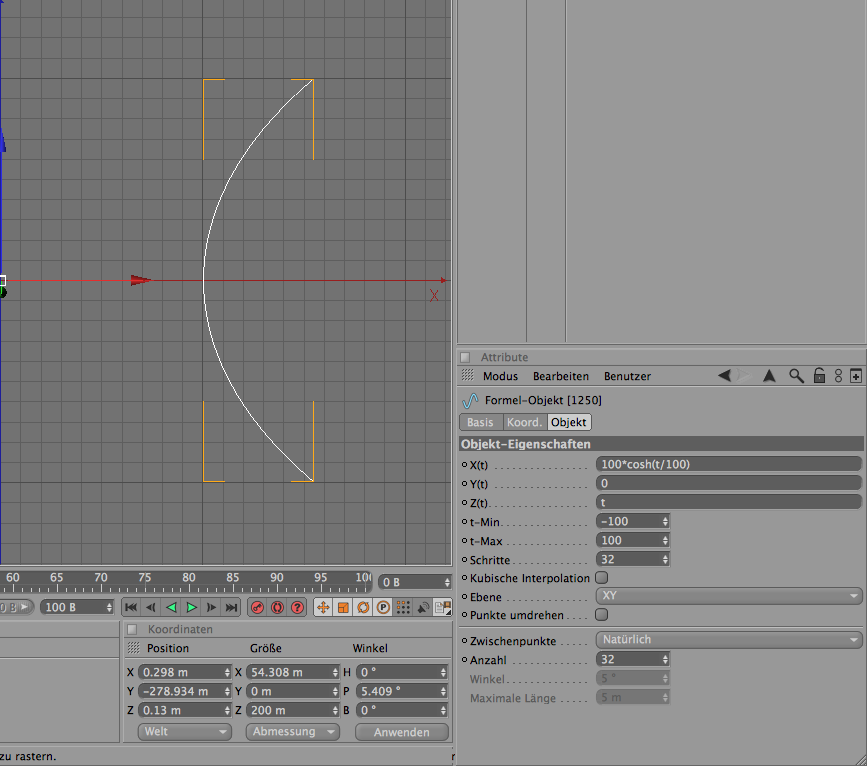Jump to the animation start
The image size is (867, 766).
point(131,607)
